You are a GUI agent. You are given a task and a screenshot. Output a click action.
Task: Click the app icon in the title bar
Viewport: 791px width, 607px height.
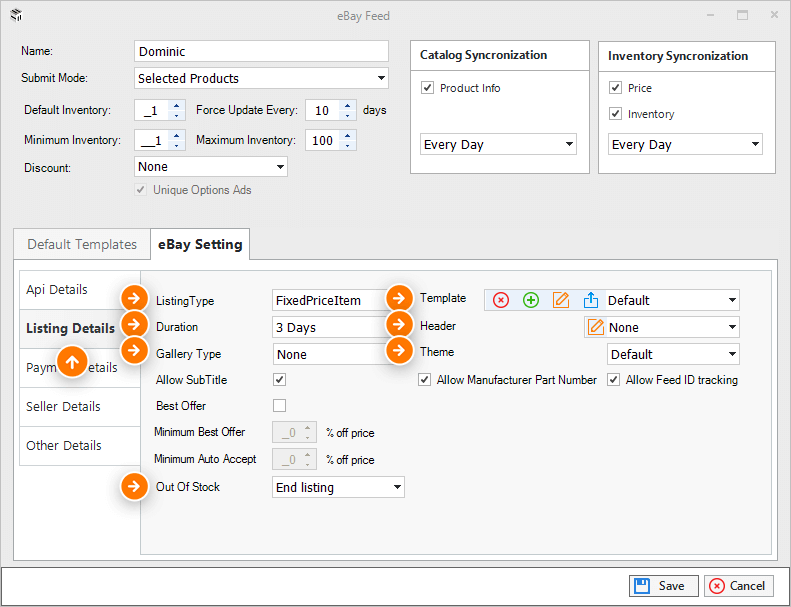tap(16, 16)
